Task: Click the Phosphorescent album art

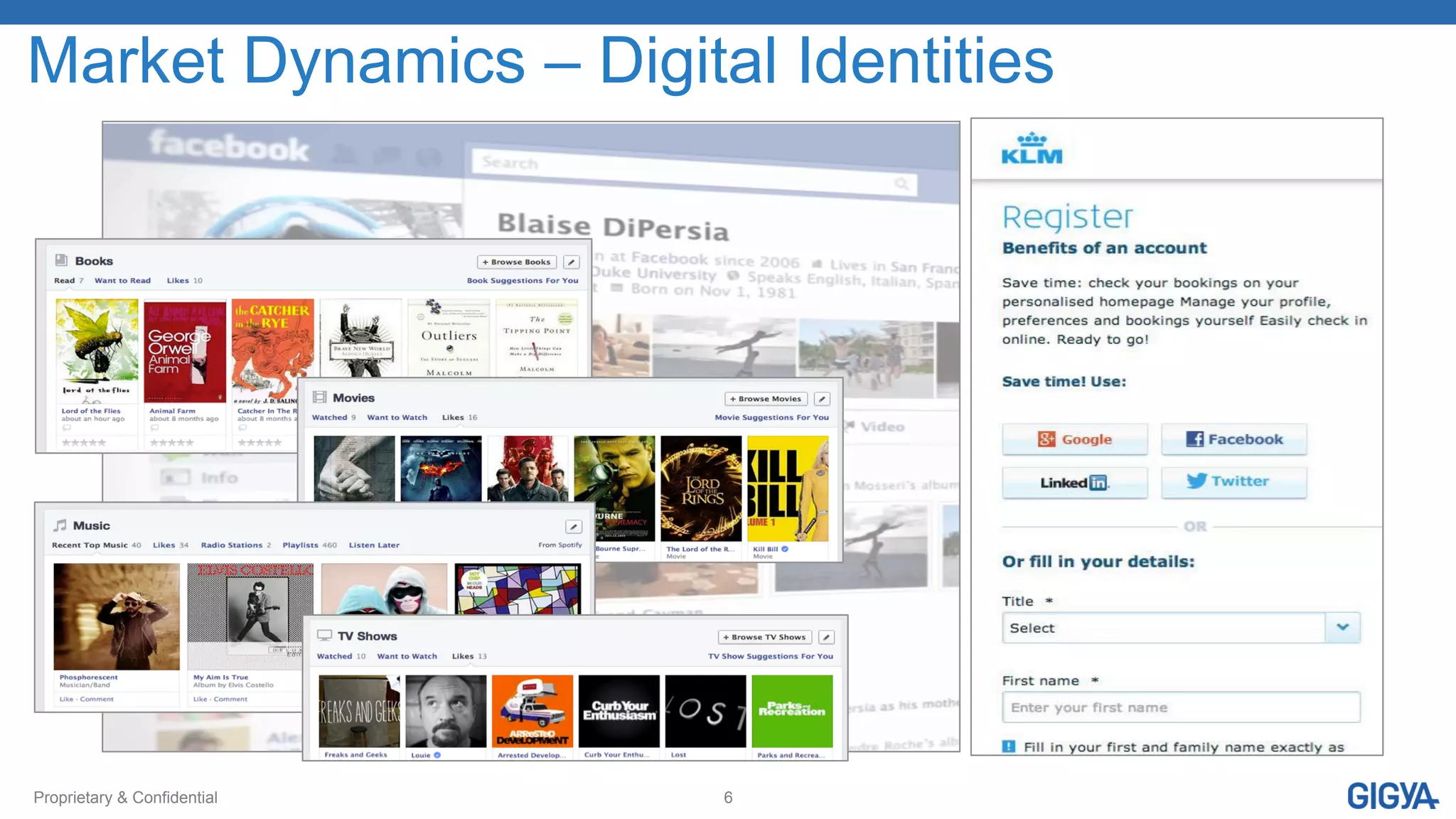Action: 117,616
